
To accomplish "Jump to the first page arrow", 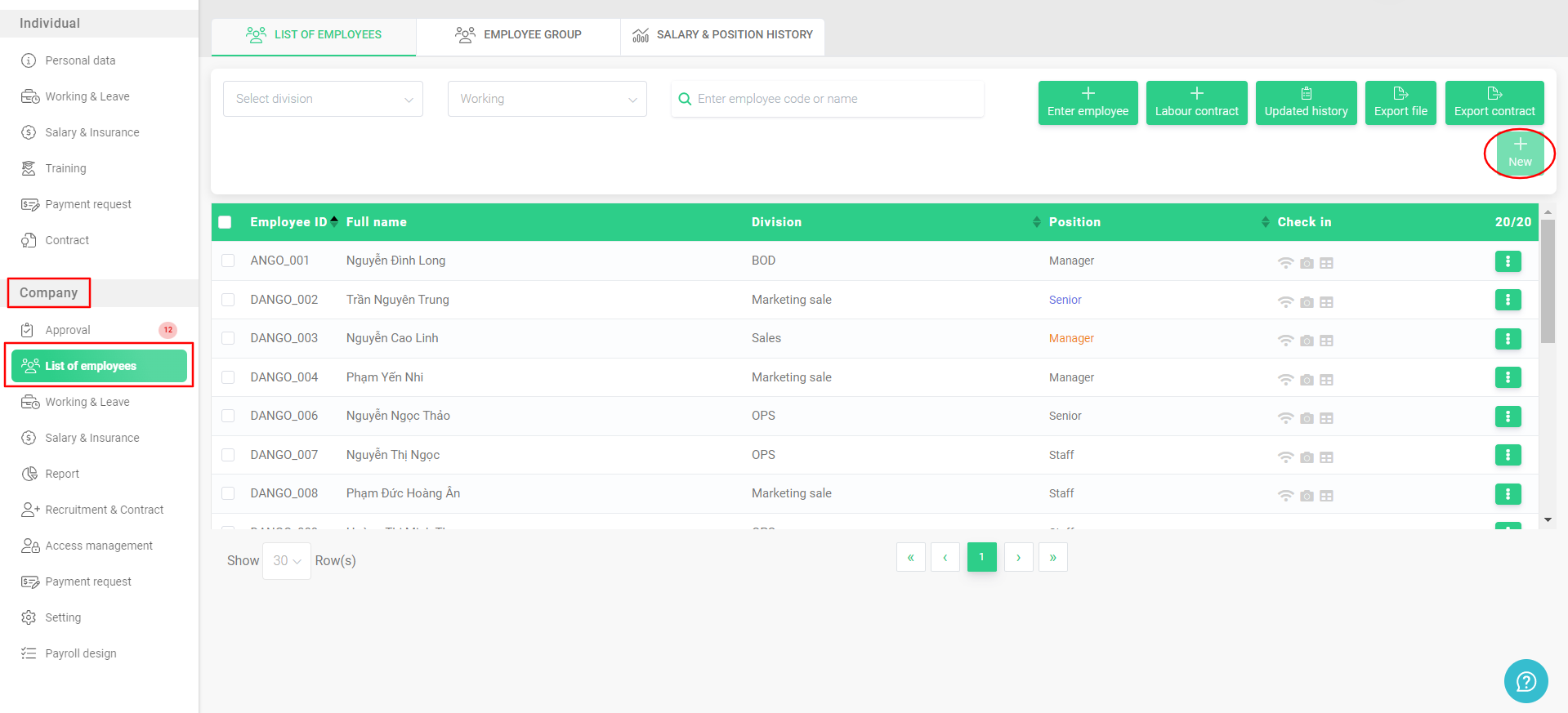I will coord(911,558).
